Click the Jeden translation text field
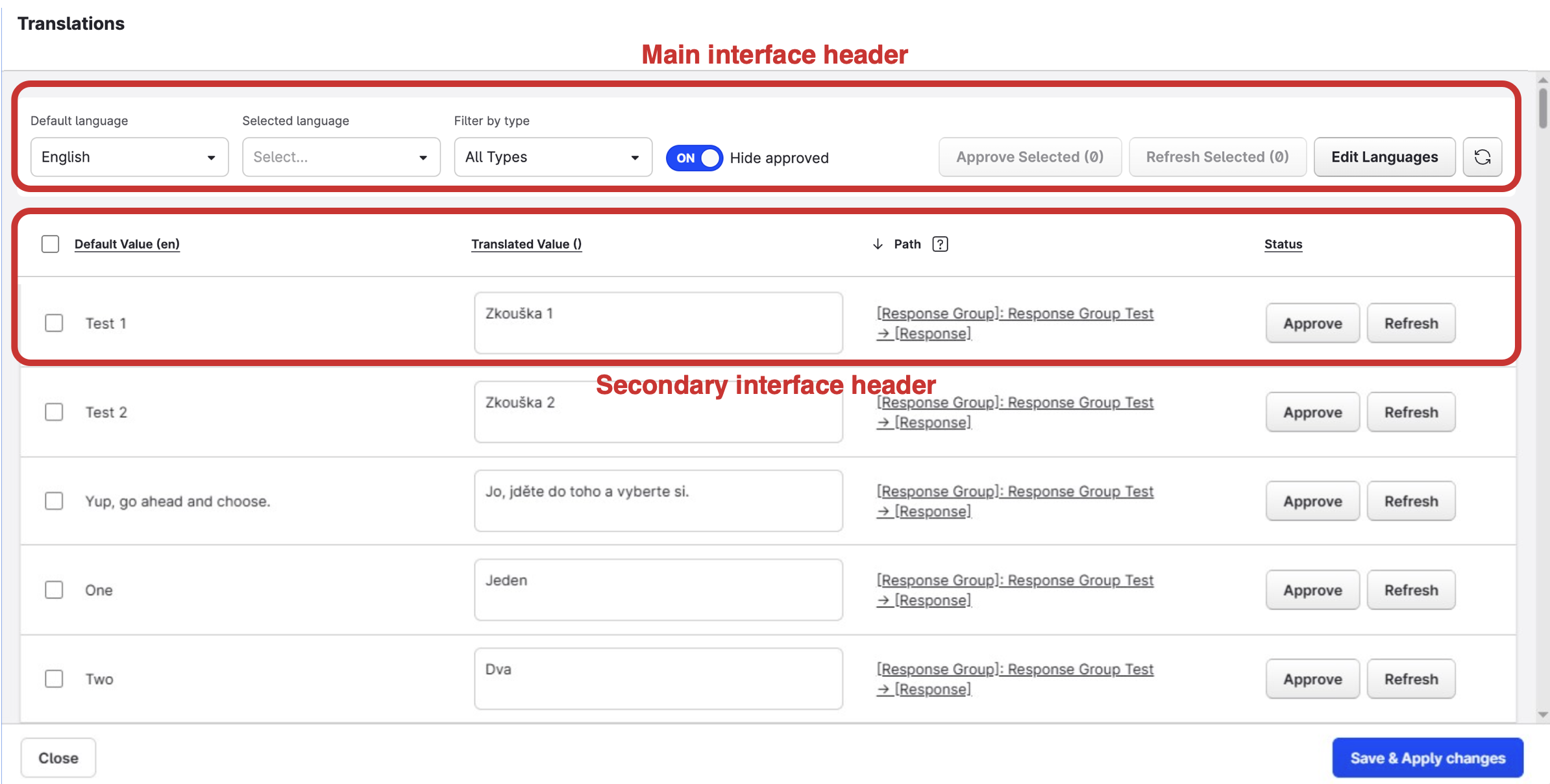The height and width of the screenshot is (784, 1550). tap(658, 590)
